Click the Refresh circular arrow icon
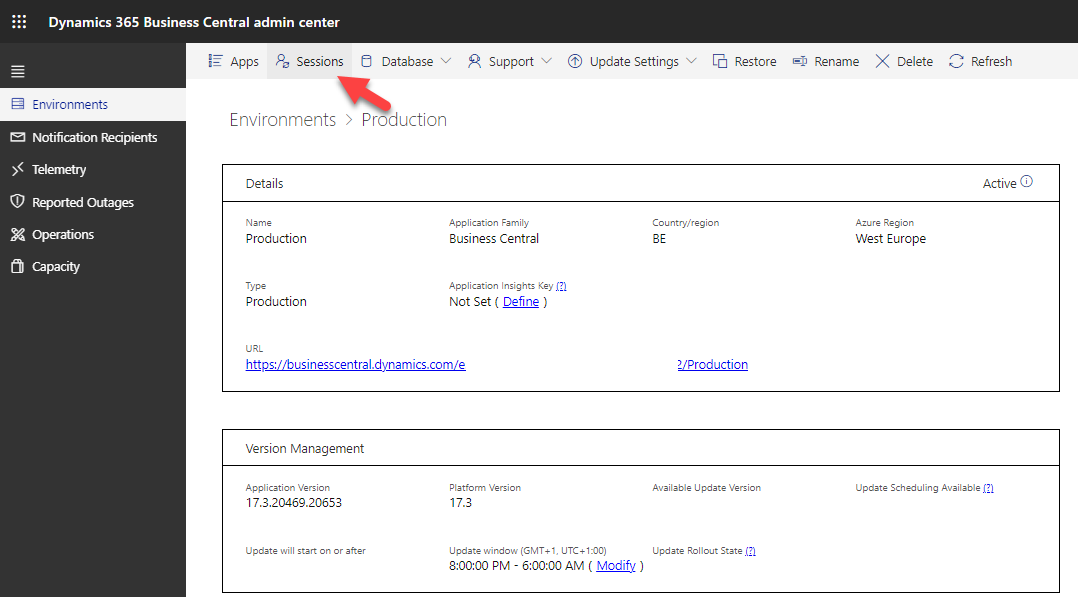 coord(956,61)
